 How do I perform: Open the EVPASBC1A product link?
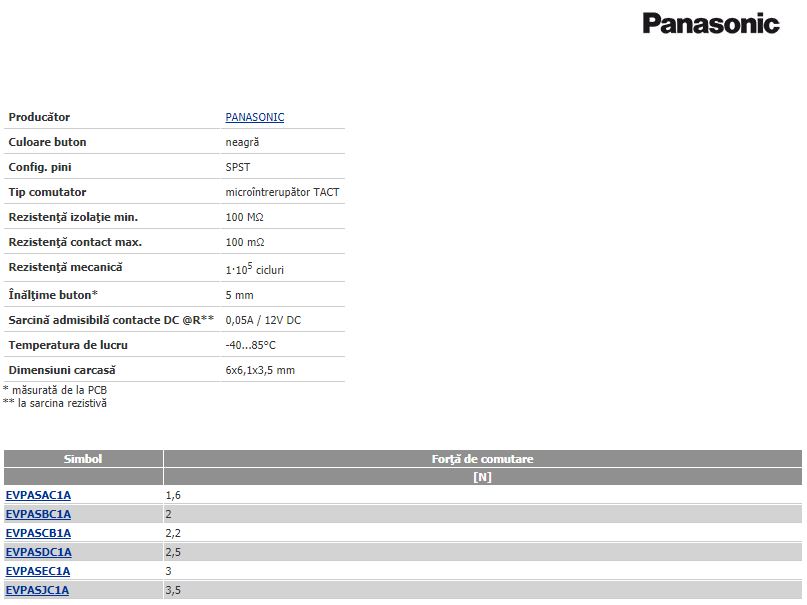38,514
